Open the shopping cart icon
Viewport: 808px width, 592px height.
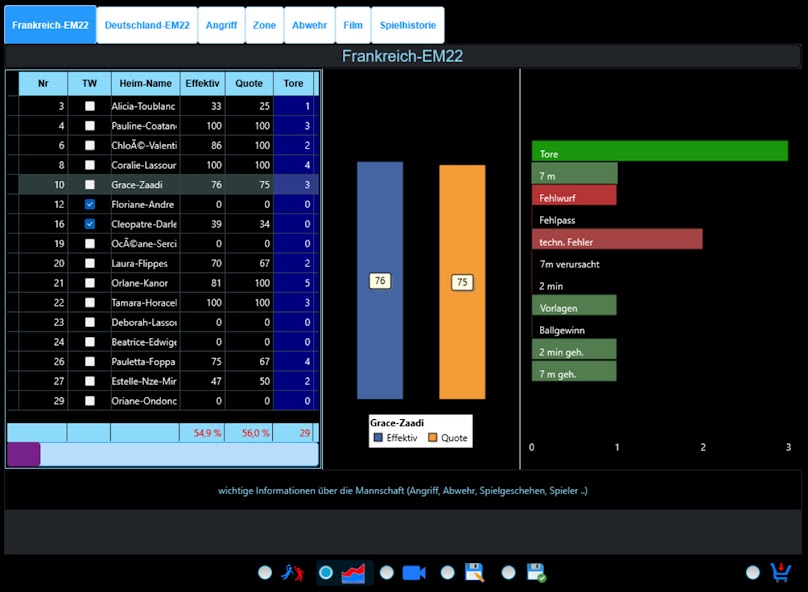click(779, 572)
